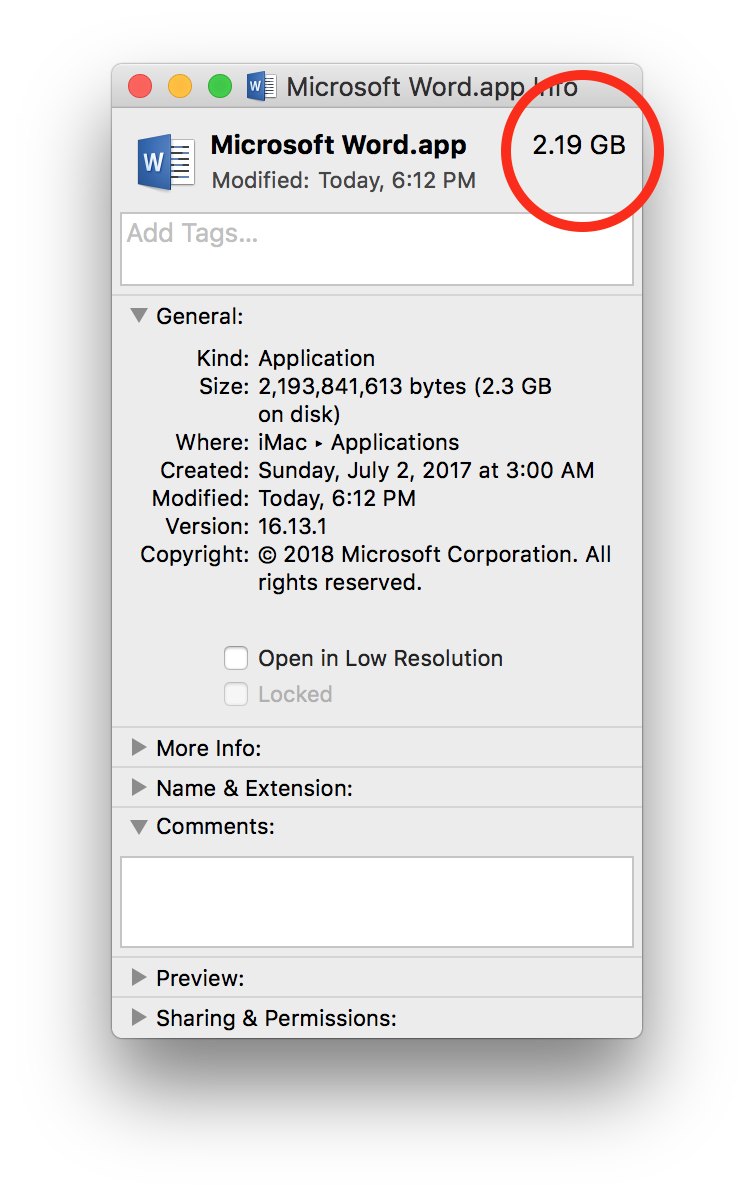
Task: Minimize the window with yellow button
Action: pyautogui.click(x=180, y=86)
